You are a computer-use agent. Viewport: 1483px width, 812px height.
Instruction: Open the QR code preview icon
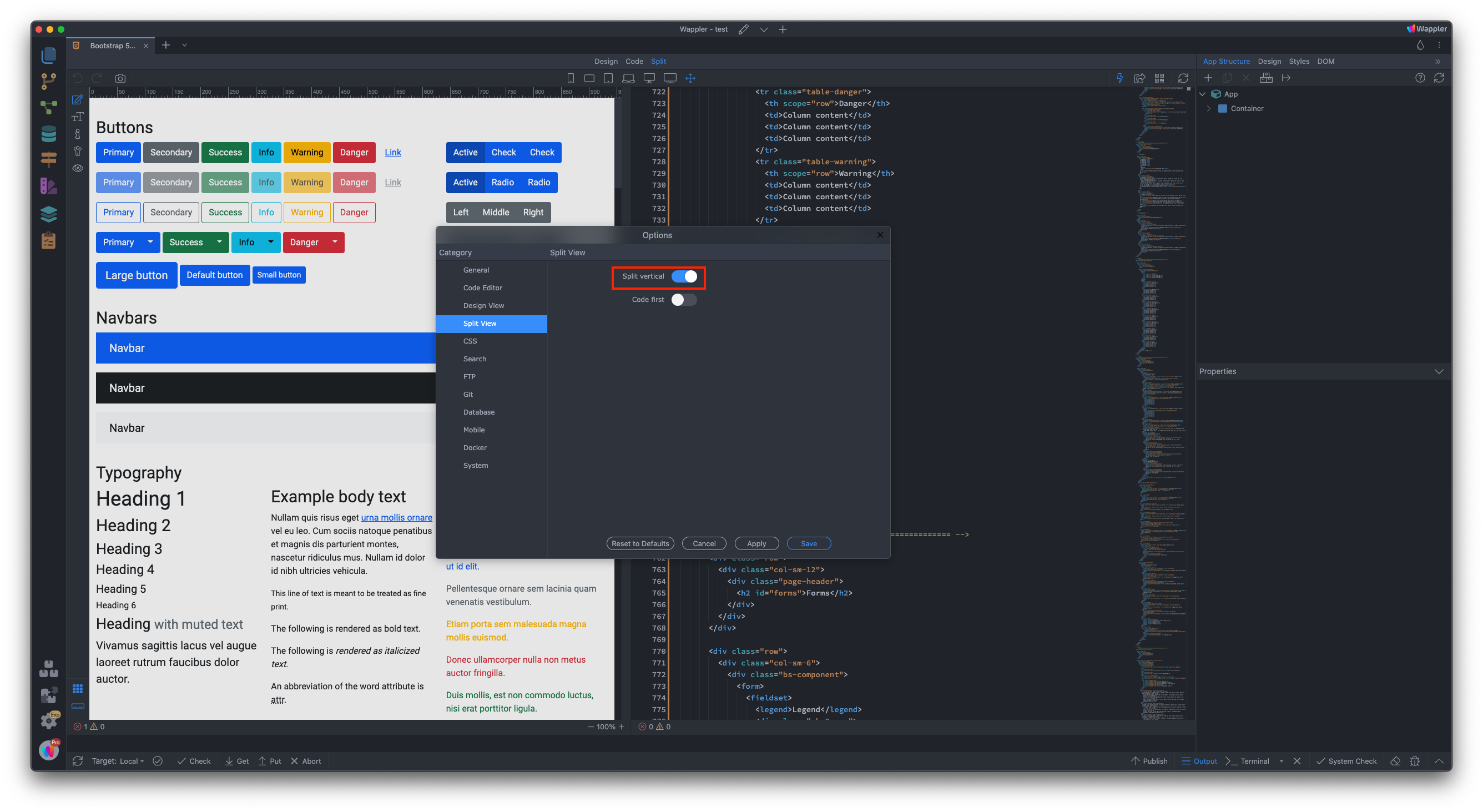[x=1160, y=78]
